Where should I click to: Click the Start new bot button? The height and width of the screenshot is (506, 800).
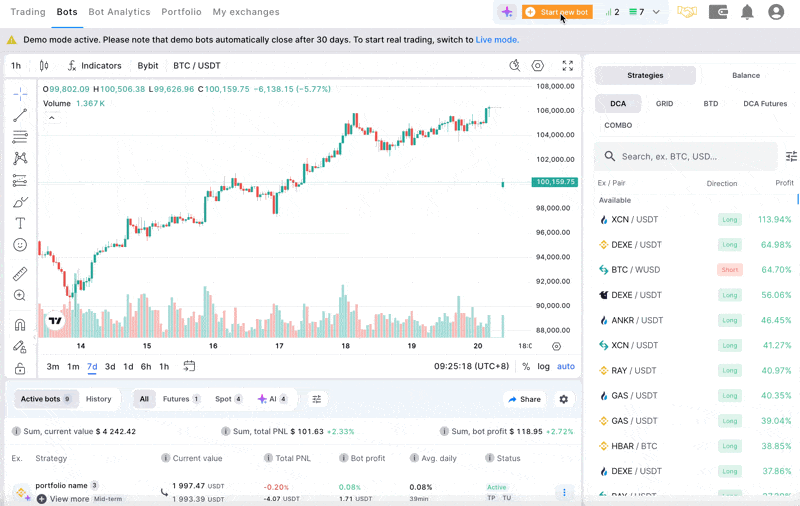557,12
